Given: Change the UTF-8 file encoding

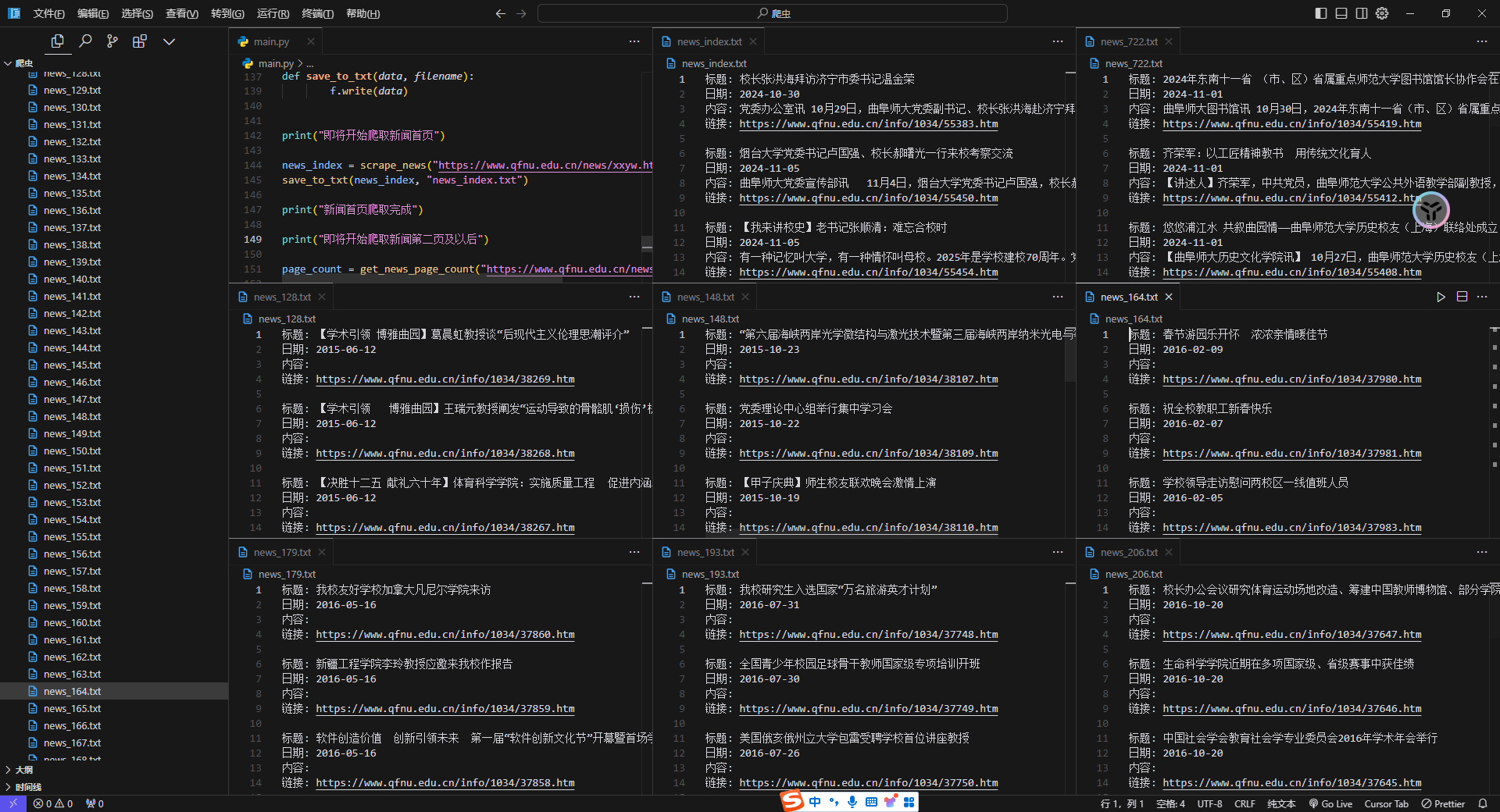Looking at the screenshot, I should (1209, 803).
